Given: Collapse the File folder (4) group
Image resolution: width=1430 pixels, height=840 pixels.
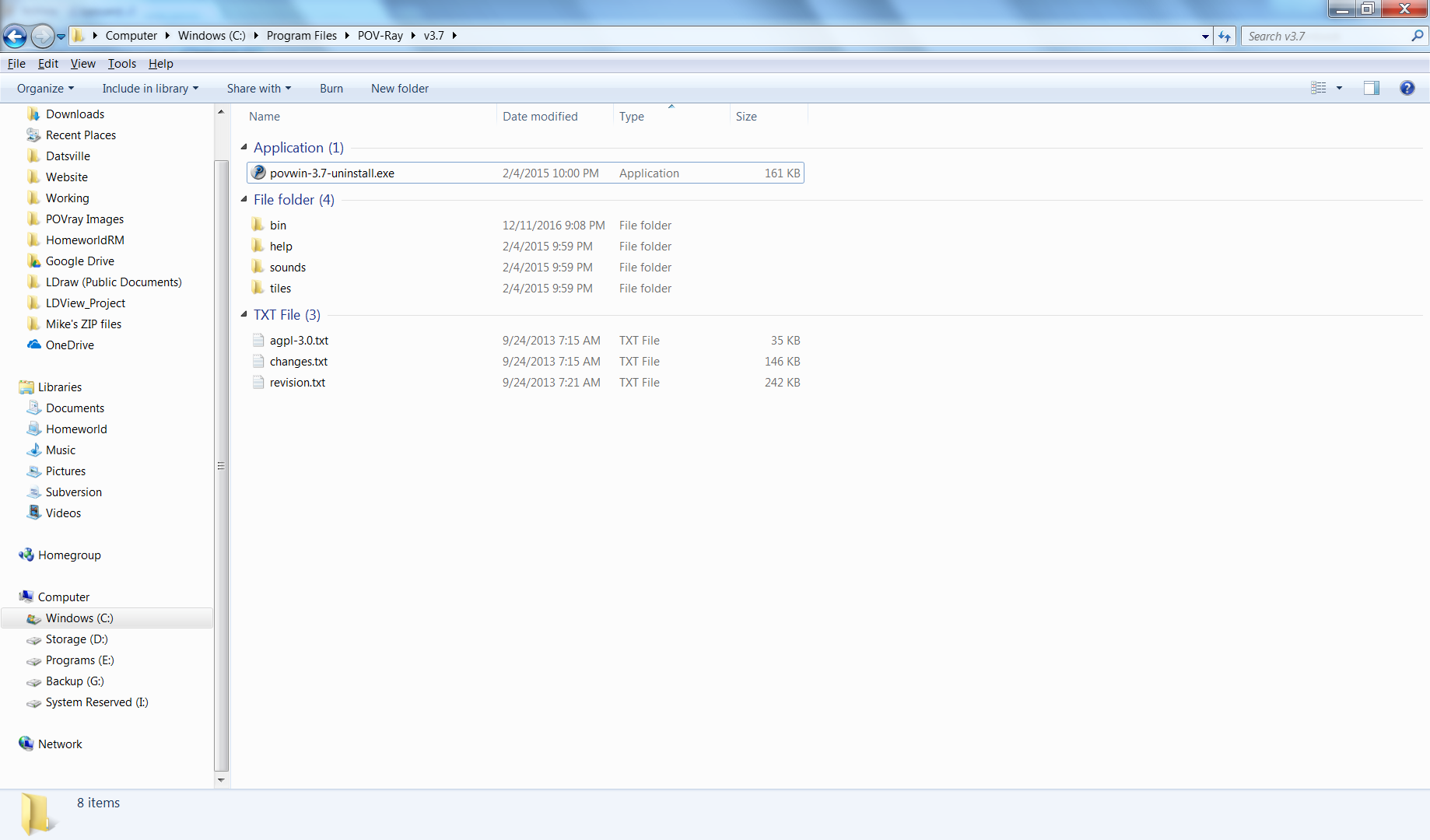Looking at the screenshot, I should 244,199.
